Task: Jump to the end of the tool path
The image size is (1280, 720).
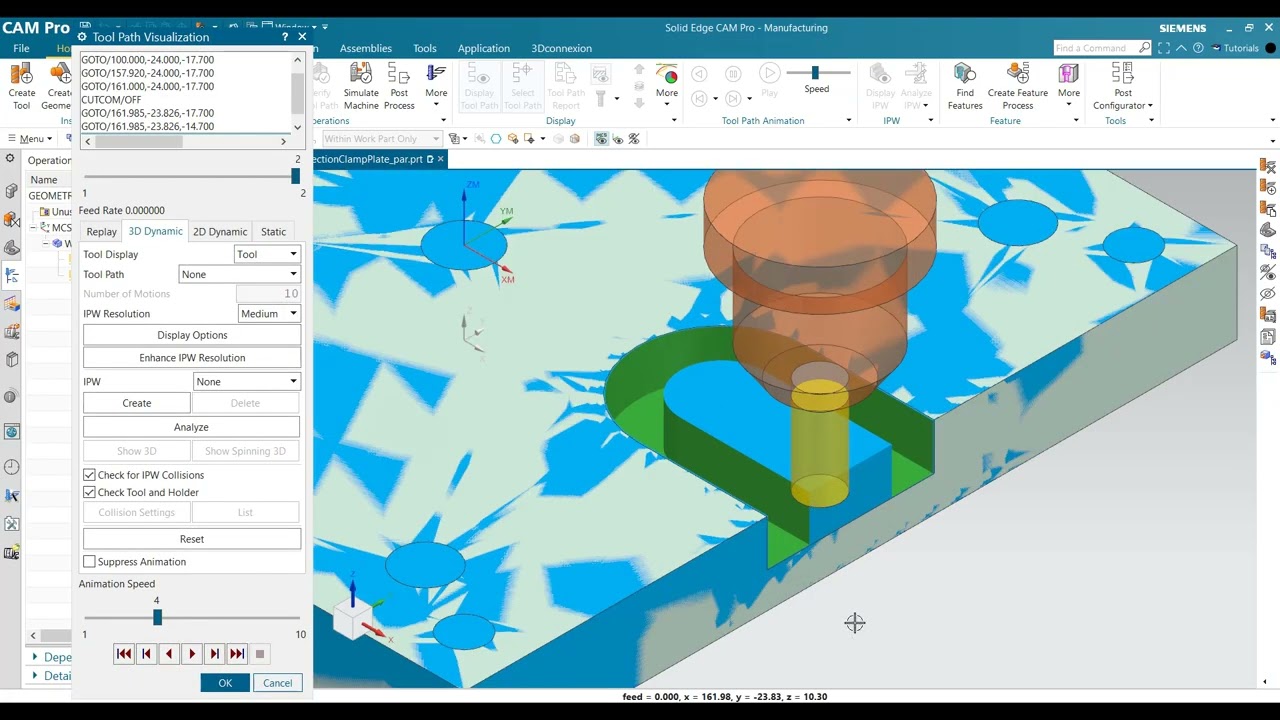Action: [x=237, y=654]
